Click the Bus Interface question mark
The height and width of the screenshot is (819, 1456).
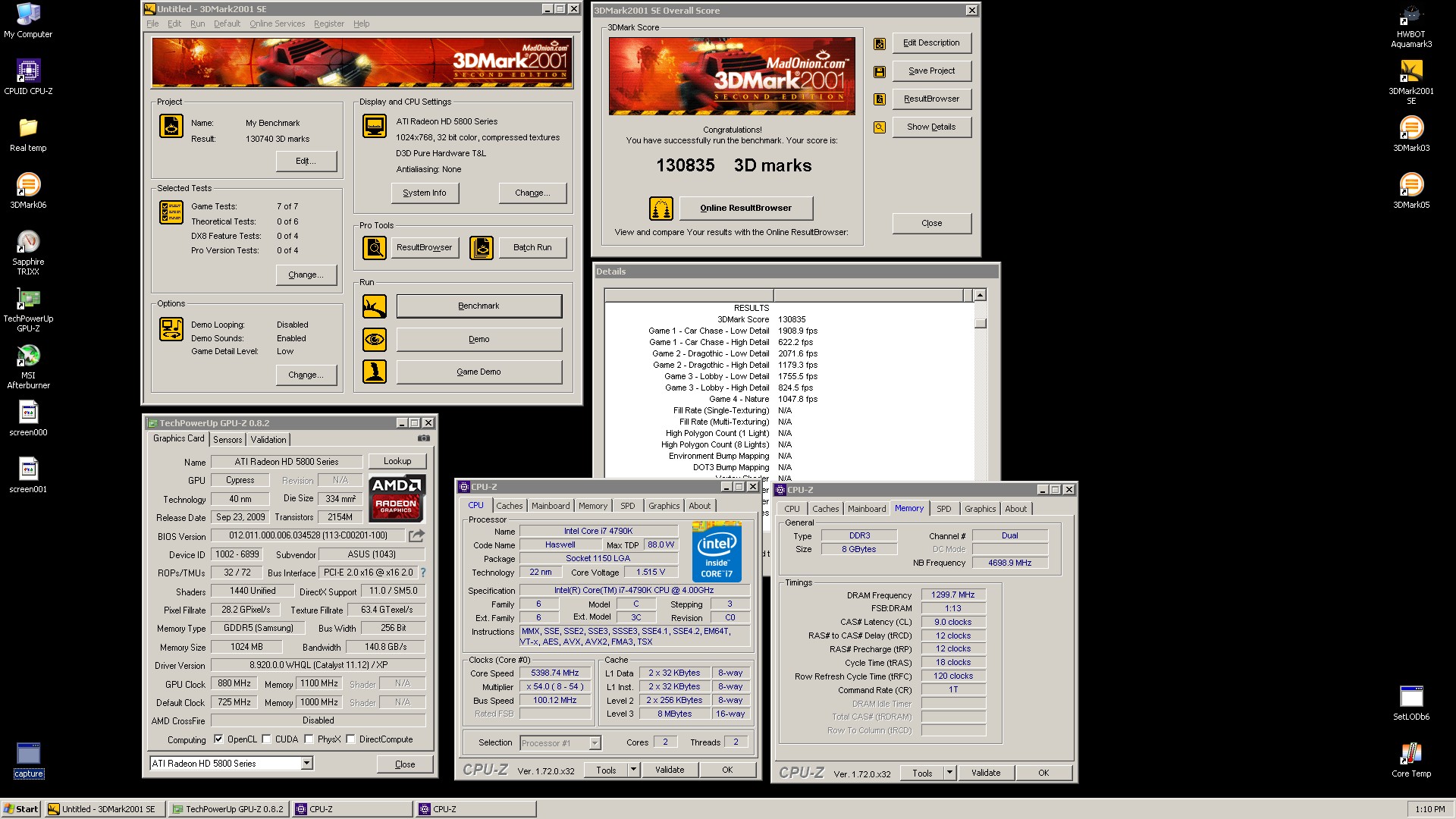(423, 573)
